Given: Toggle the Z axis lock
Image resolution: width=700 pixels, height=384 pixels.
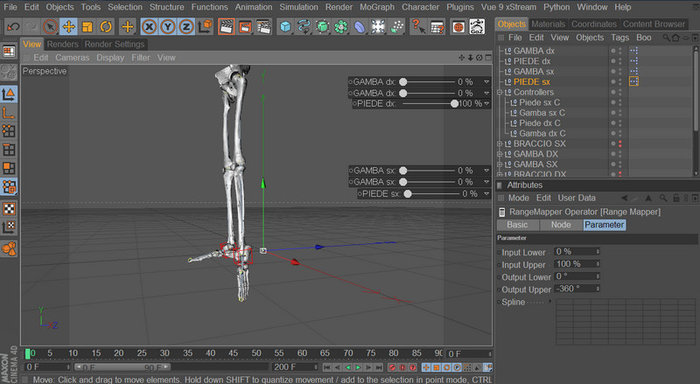Looking at the screenshot, I should pyautogui.click(x=186, y=27).
